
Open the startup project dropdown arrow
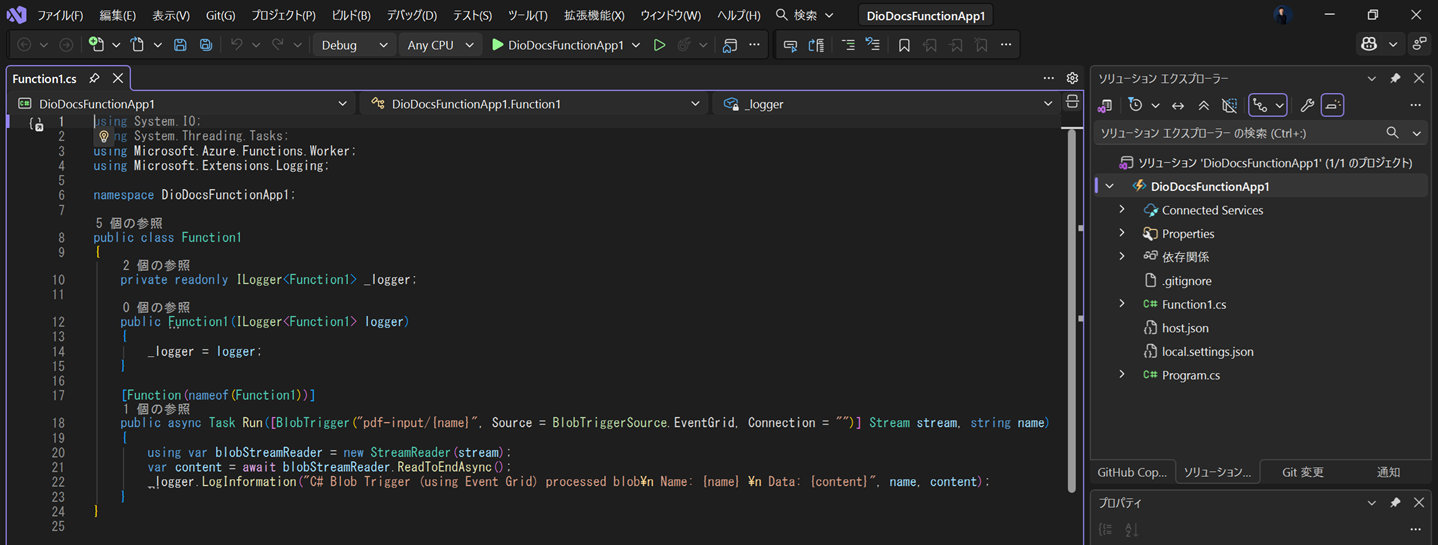[636, 45]
